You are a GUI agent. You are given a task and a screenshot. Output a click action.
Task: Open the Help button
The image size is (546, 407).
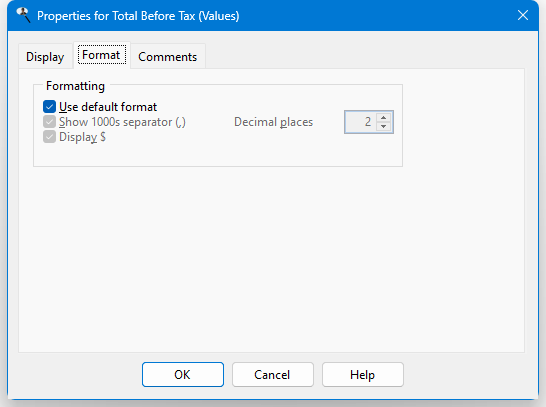click(362, 375)
